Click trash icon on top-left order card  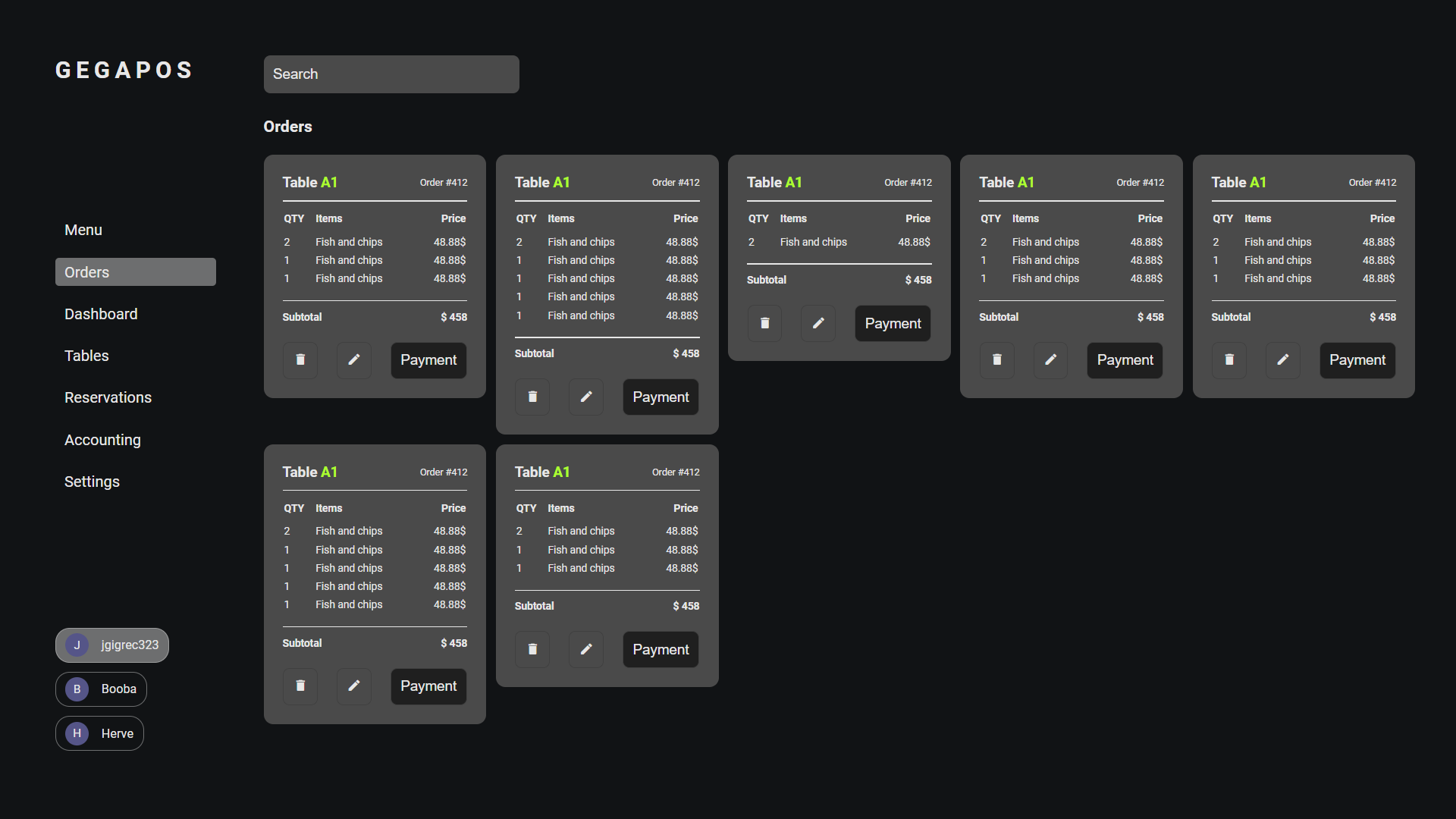300,360
